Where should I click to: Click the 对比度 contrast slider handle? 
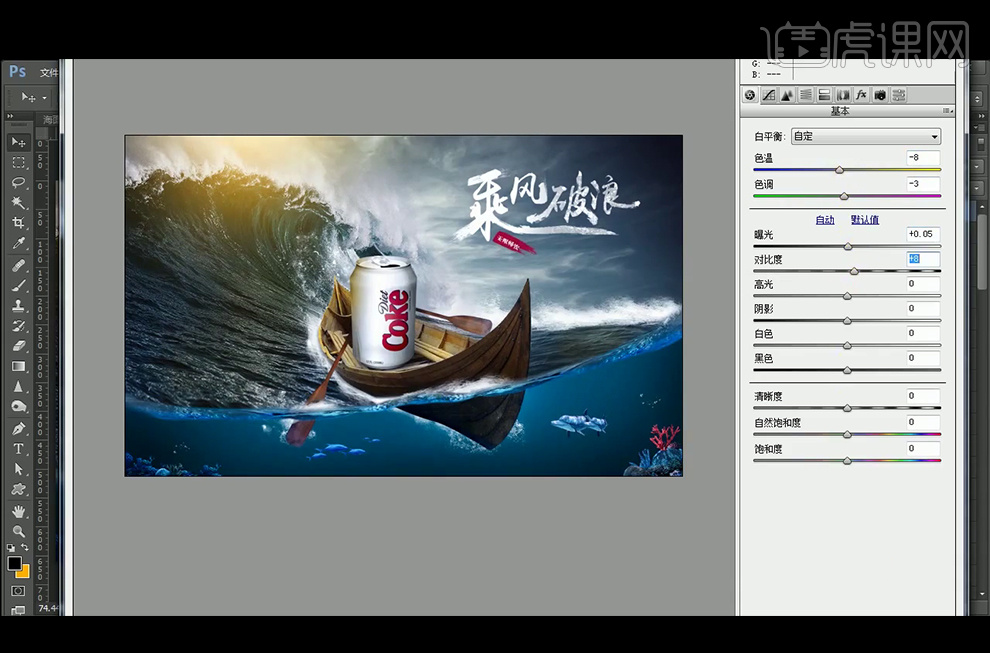[854, 272]
